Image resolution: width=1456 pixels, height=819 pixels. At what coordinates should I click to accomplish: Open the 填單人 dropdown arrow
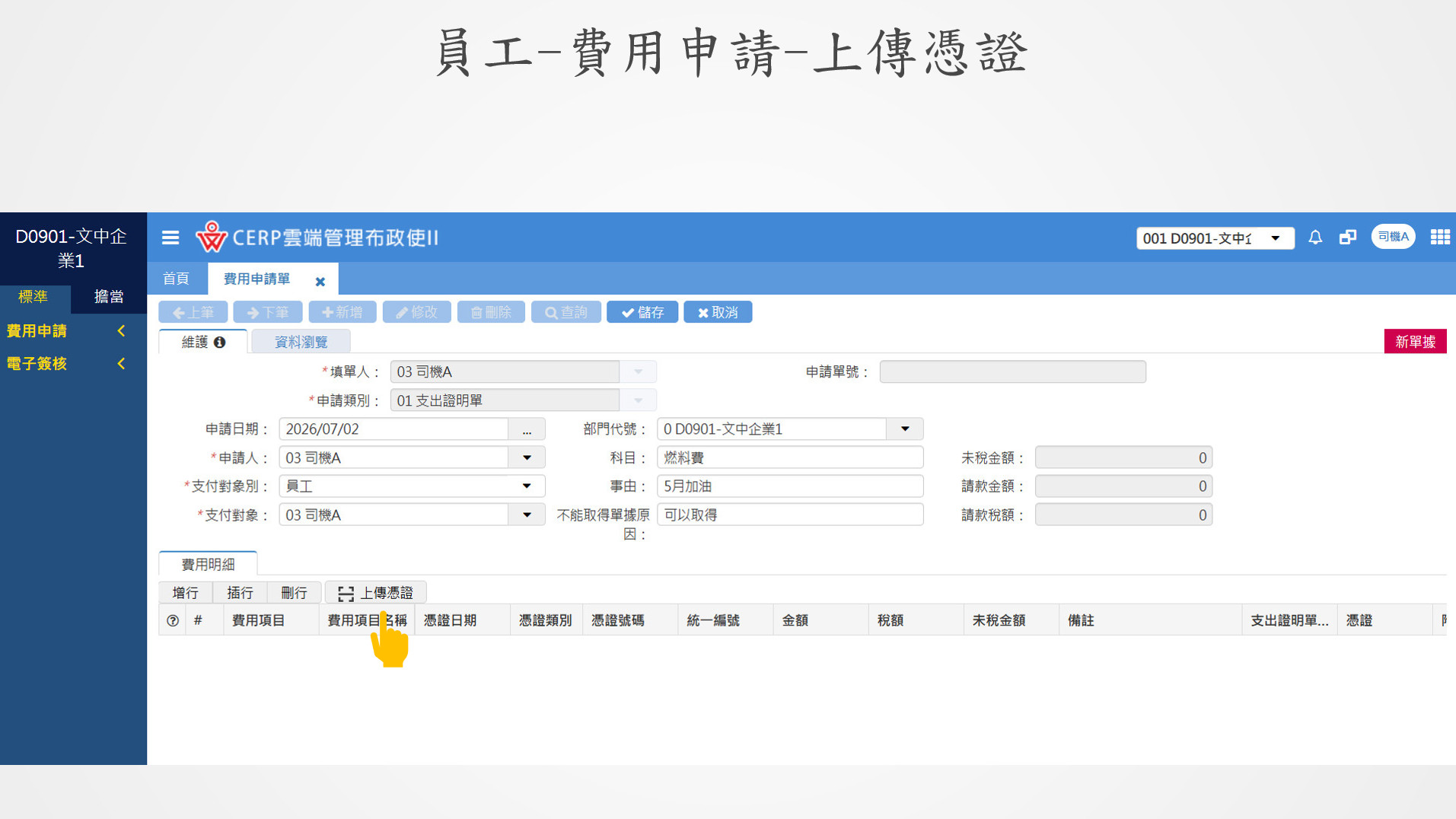[x=638, y=372]
